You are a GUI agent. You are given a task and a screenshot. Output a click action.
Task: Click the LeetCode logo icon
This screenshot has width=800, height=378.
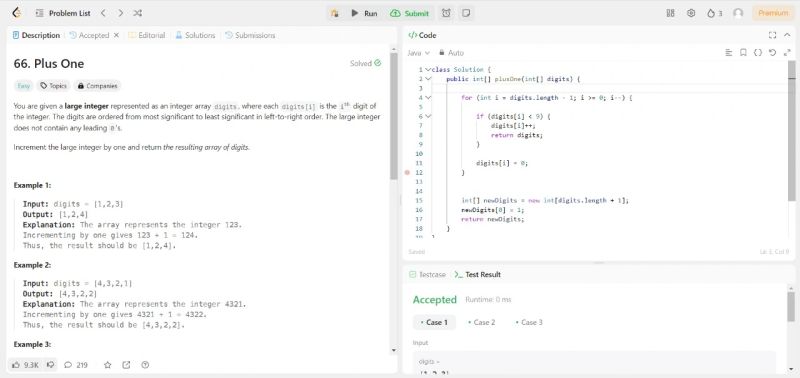(x=16, y=13)
